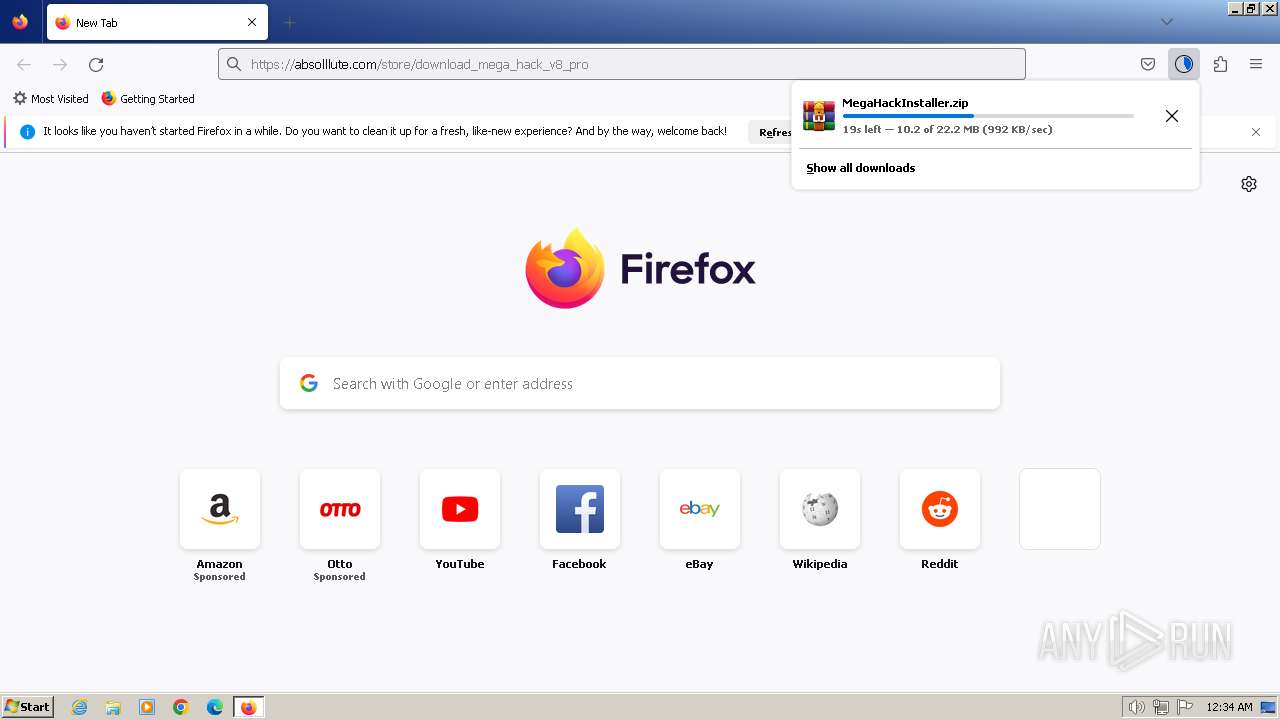Focus the Google search box
This screenshot has width=1280, height=720.
640,384
